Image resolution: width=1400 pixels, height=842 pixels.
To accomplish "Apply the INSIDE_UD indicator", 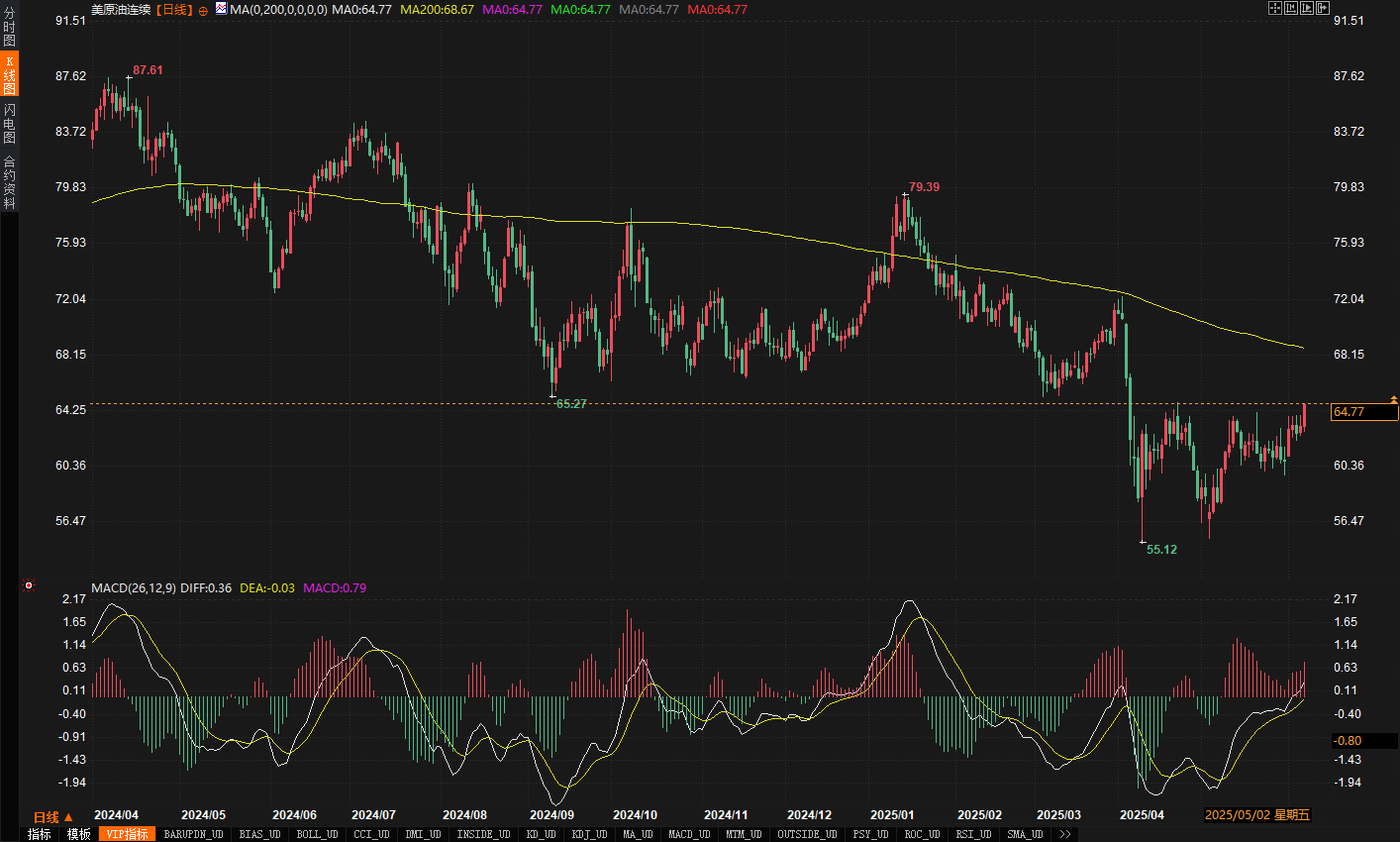I will click(483, 834).
